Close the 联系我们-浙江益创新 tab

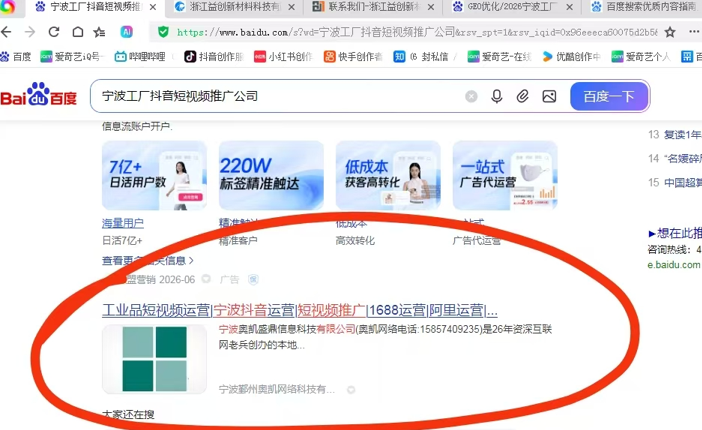431,7
